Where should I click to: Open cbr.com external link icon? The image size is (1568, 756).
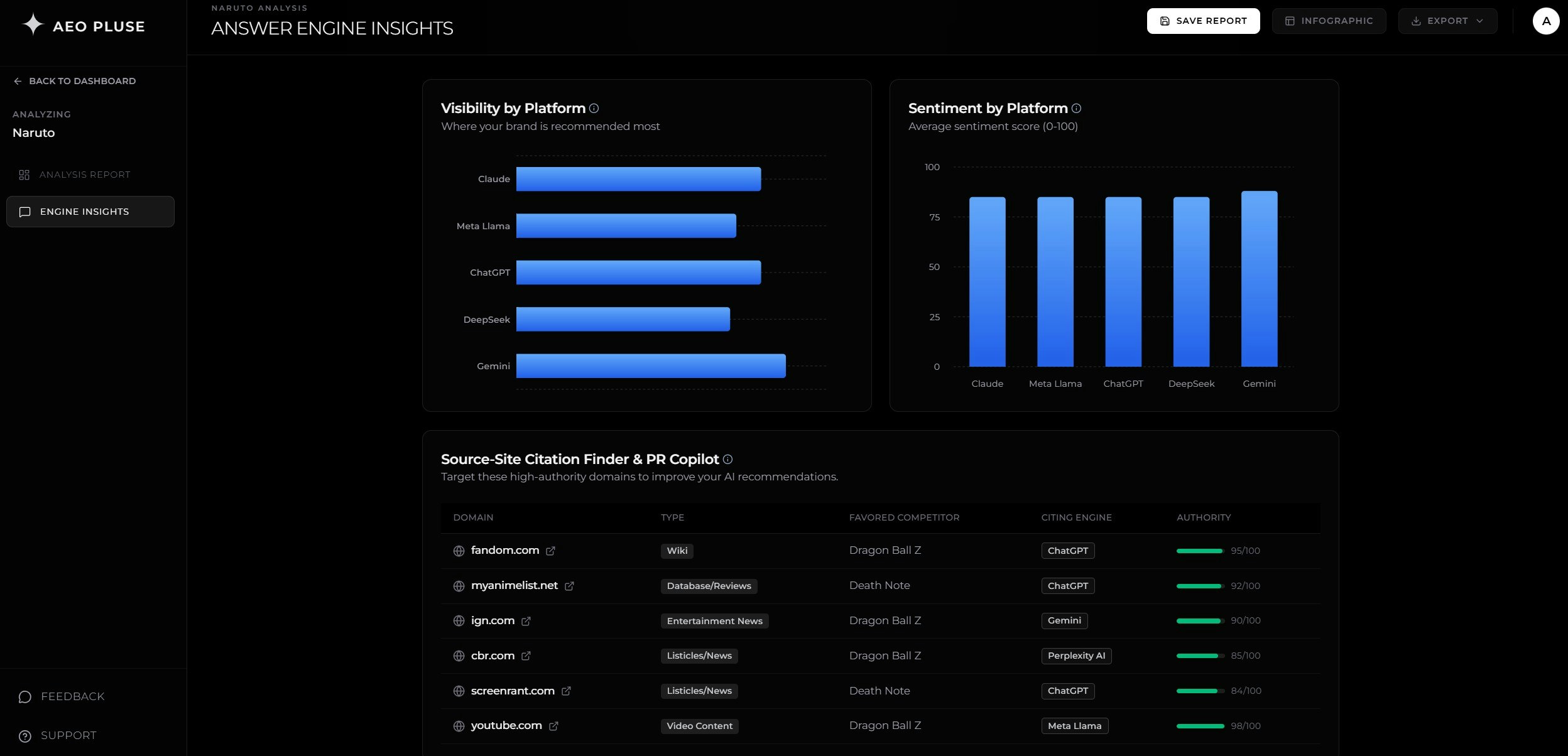pos(526,656)
